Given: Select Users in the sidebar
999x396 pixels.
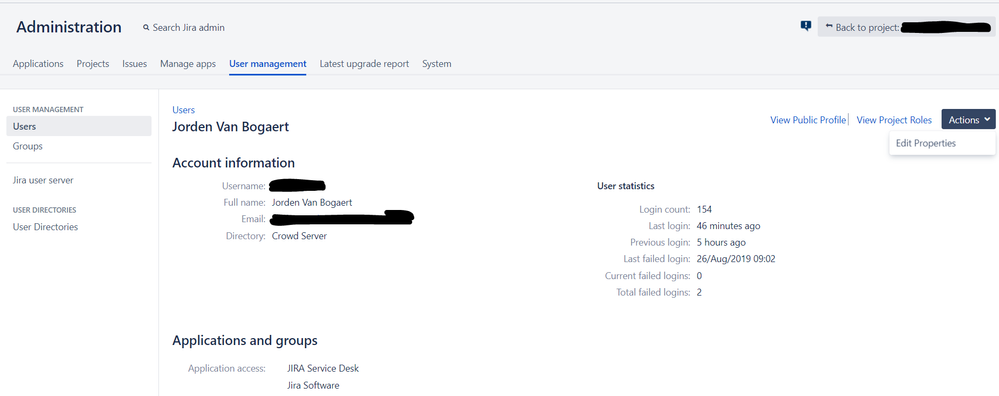Looking at the screenshot, I should pos(79,126).
